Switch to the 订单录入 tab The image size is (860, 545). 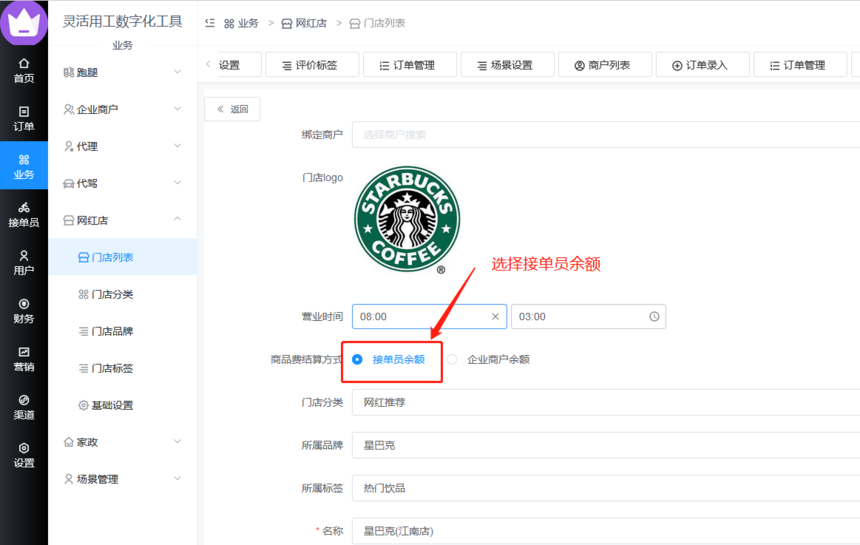(703, 65)
